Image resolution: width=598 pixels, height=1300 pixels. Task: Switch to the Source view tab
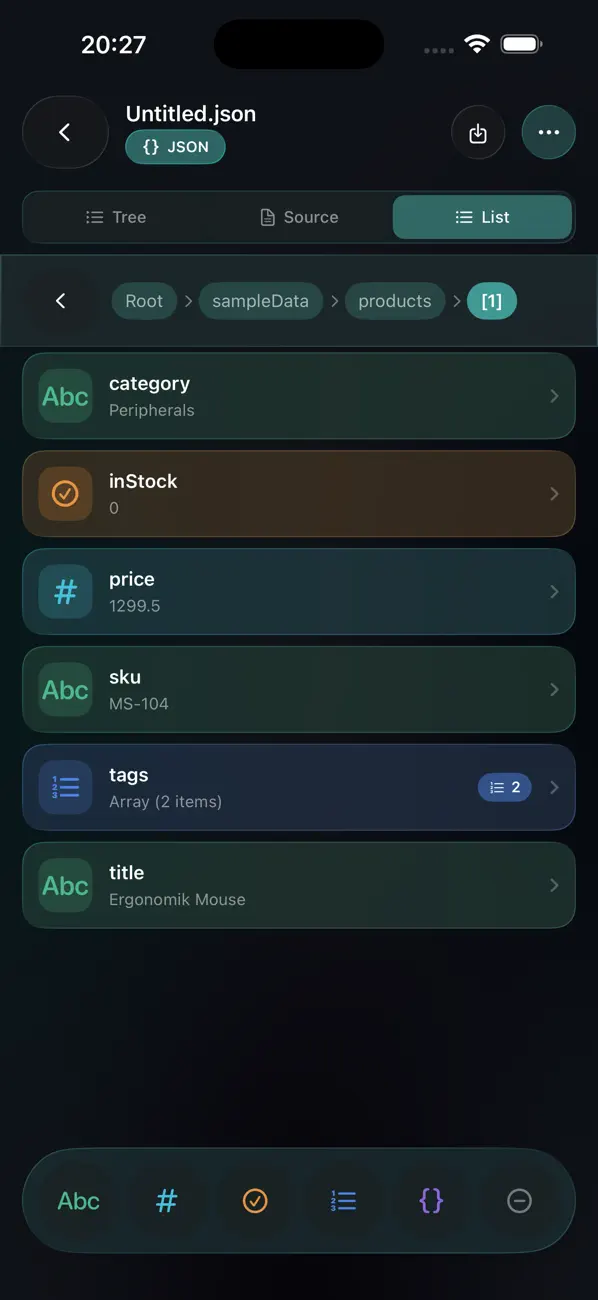coord(298,217)
